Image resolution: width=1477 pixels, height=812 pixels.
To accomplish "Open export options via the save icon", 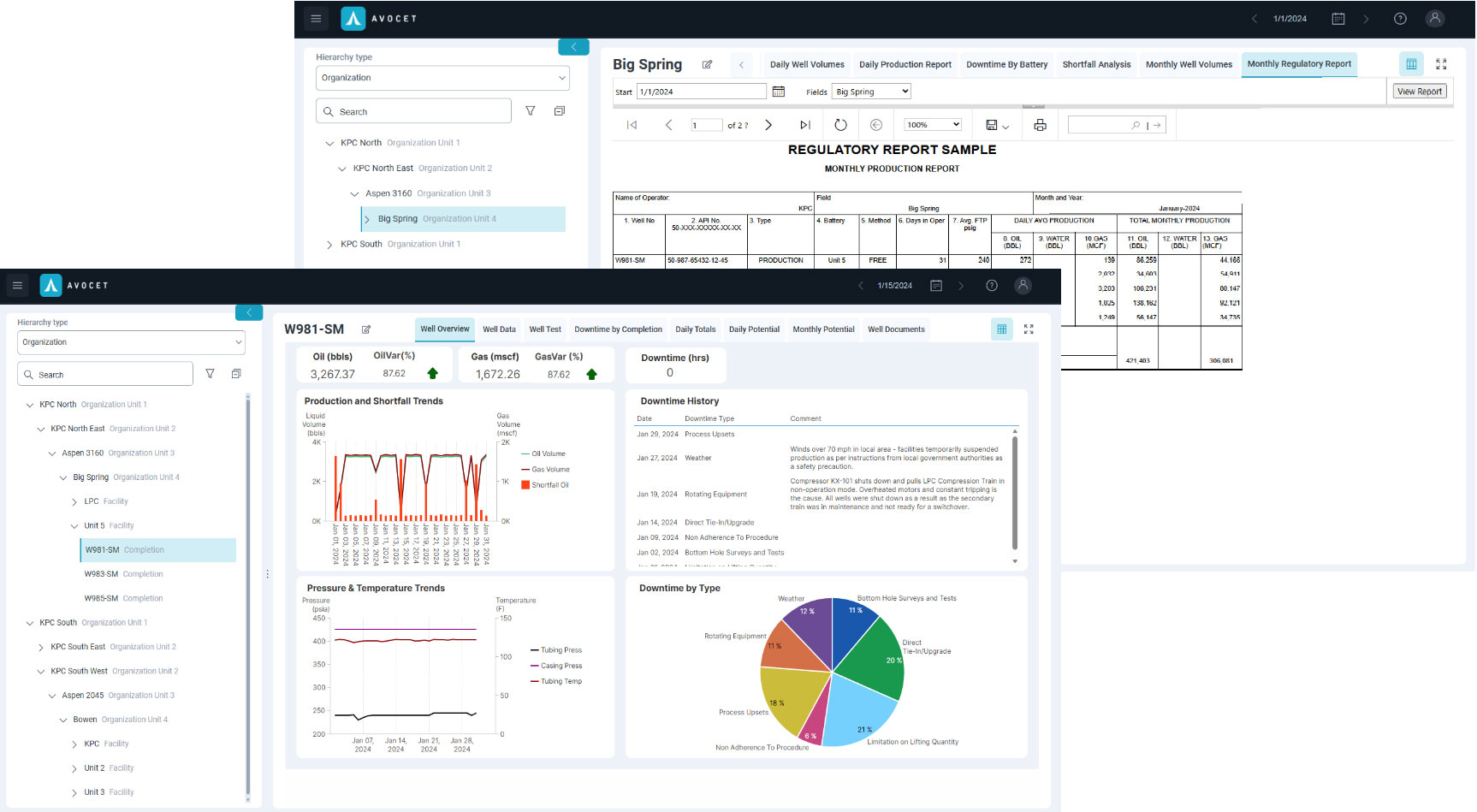I will 993,124.
